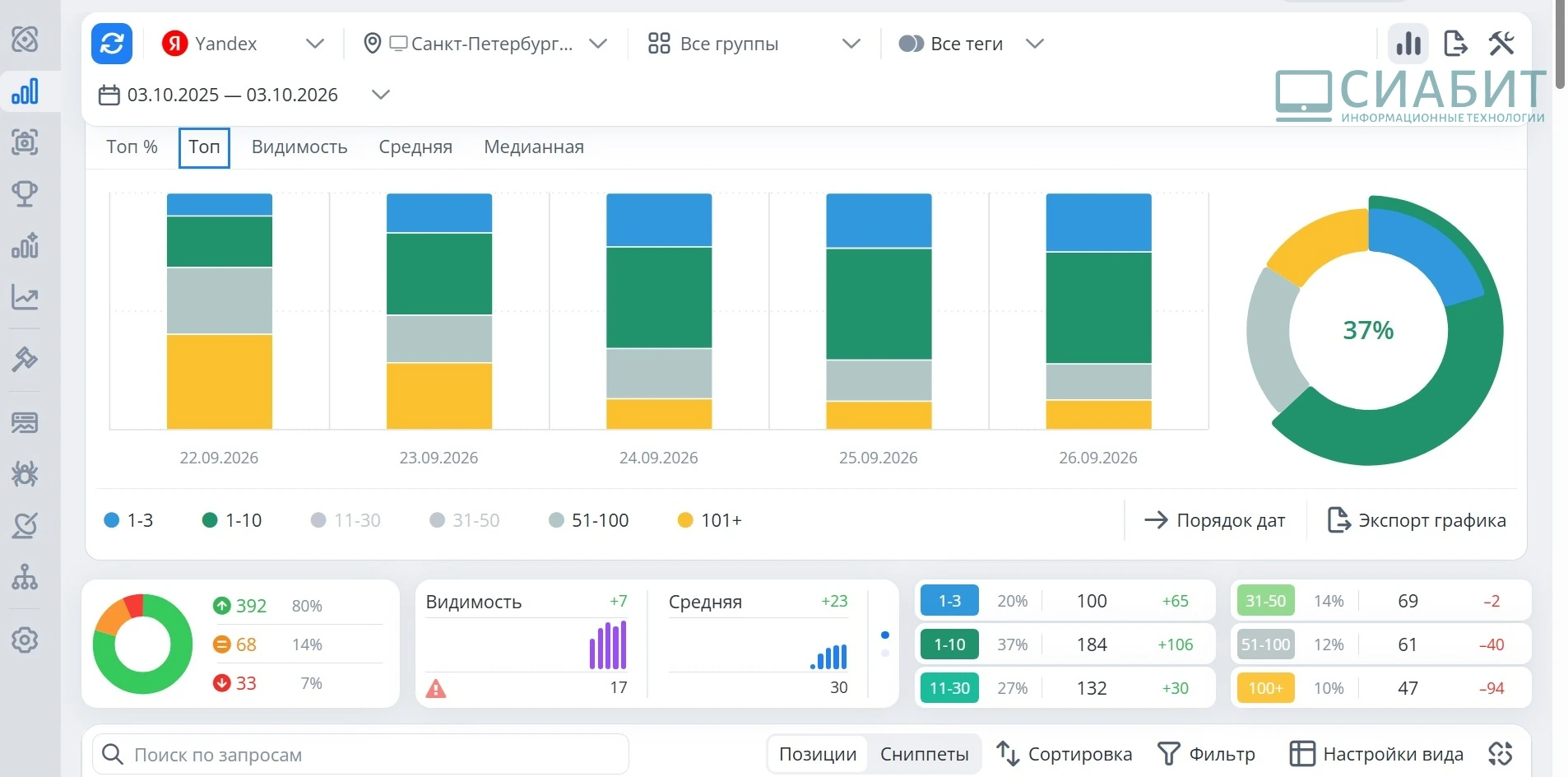
Task: Toggle the 1-3 legend series
Action: (x=129, y=520)
